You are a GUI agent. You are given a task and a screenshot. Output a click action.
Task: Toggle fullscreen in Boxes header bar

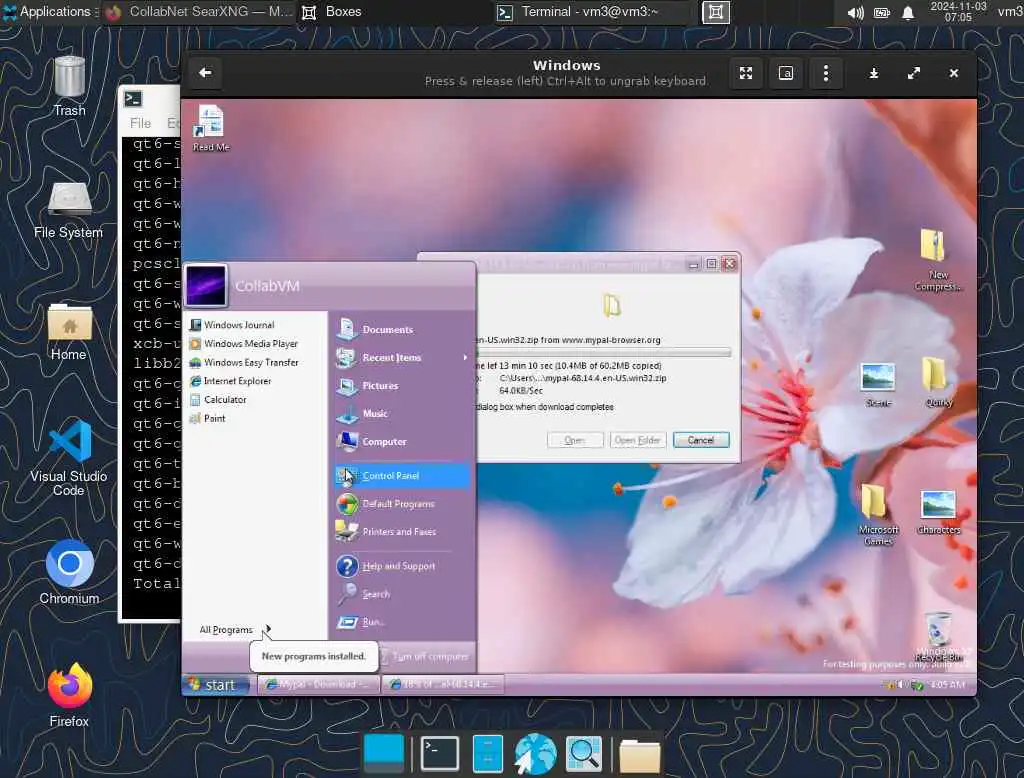pyautogui.click(x=746, y=73)
